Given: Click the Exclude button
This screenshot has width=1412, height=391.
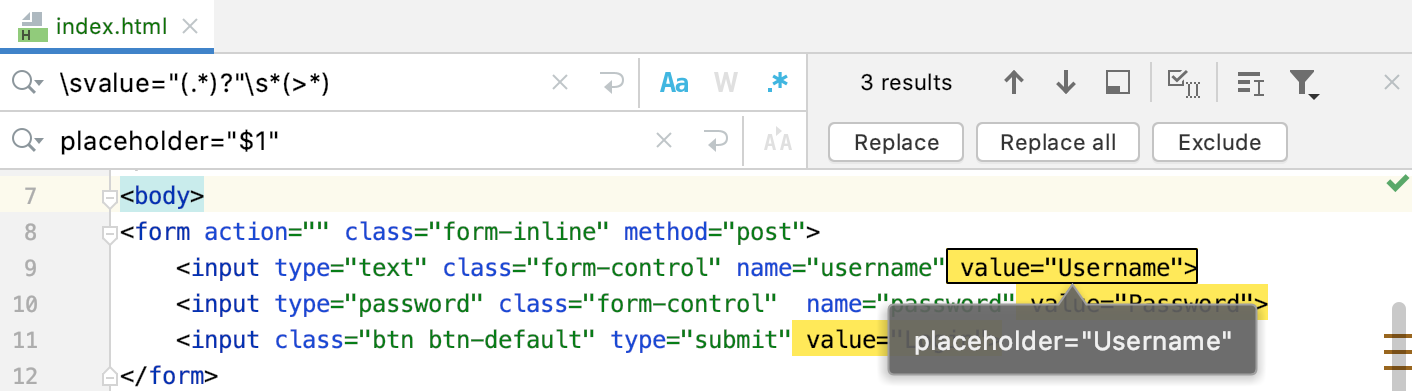Looking at the screenshot, I should pos(1219,142).
